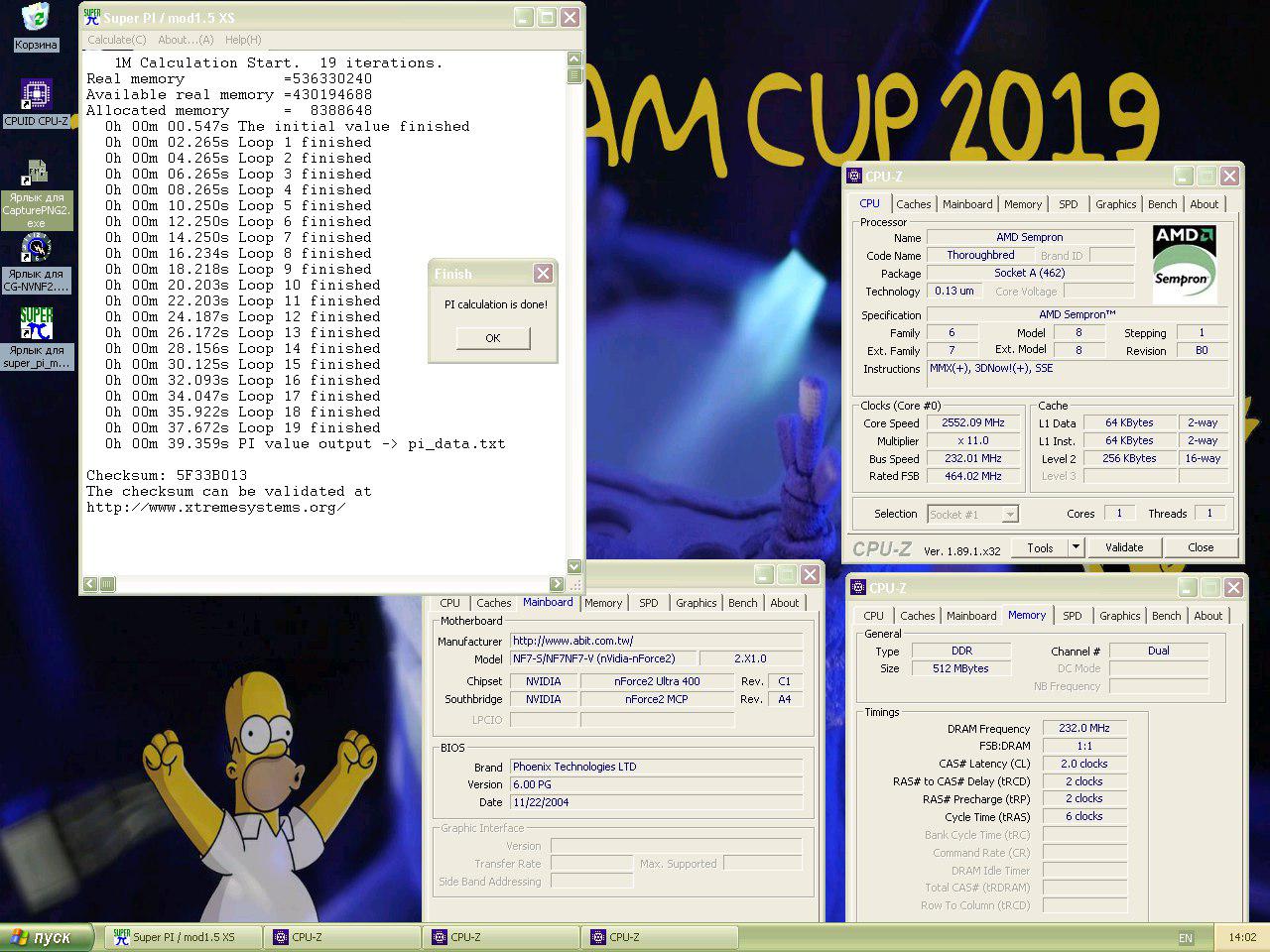Click Super PI horizontal scrollbar left arrow
Screen dimensions: 1270x952
click(90, 584)
